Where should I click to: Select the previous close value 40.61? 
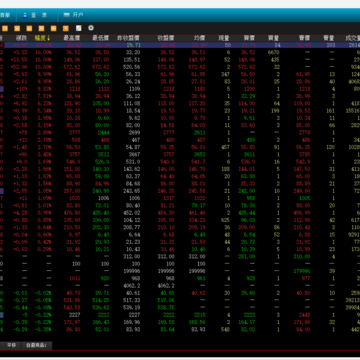point(134,293)
